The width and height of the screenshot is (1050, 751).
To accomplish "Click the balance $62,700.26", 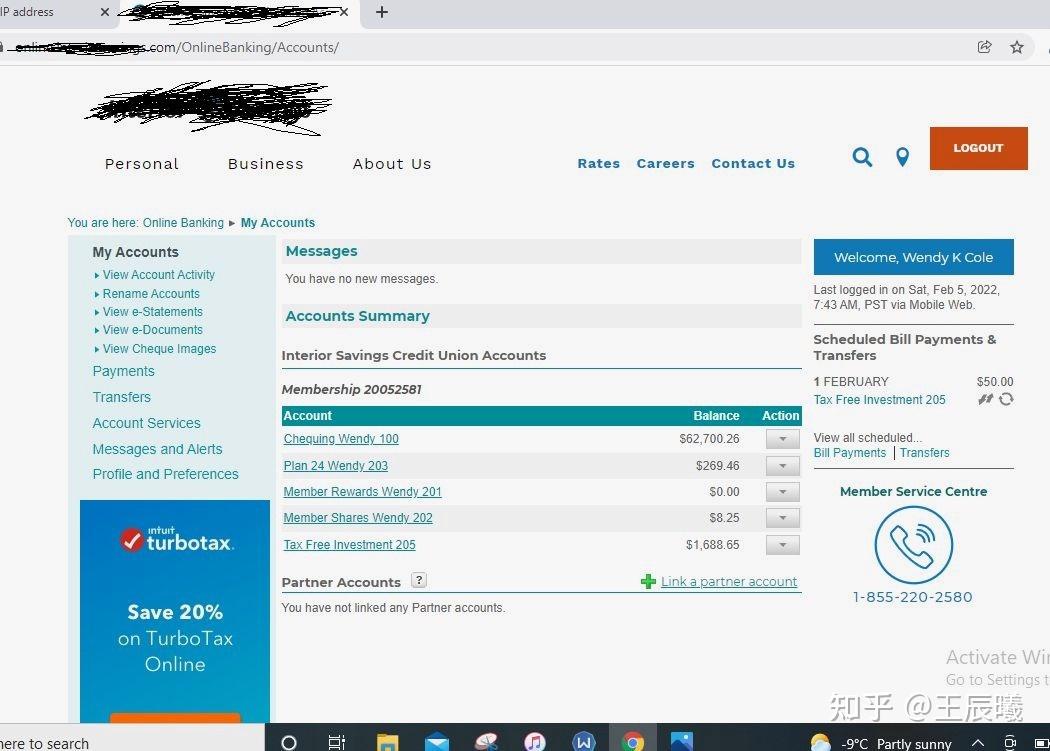I will coord(709,439).
